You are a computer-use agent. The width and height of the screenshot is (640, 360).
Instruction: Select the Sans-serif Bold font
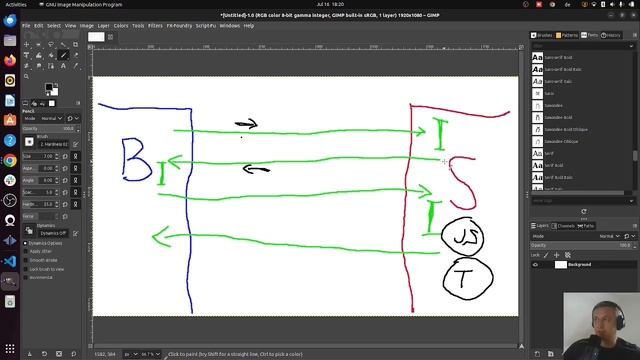coord(558,57)
